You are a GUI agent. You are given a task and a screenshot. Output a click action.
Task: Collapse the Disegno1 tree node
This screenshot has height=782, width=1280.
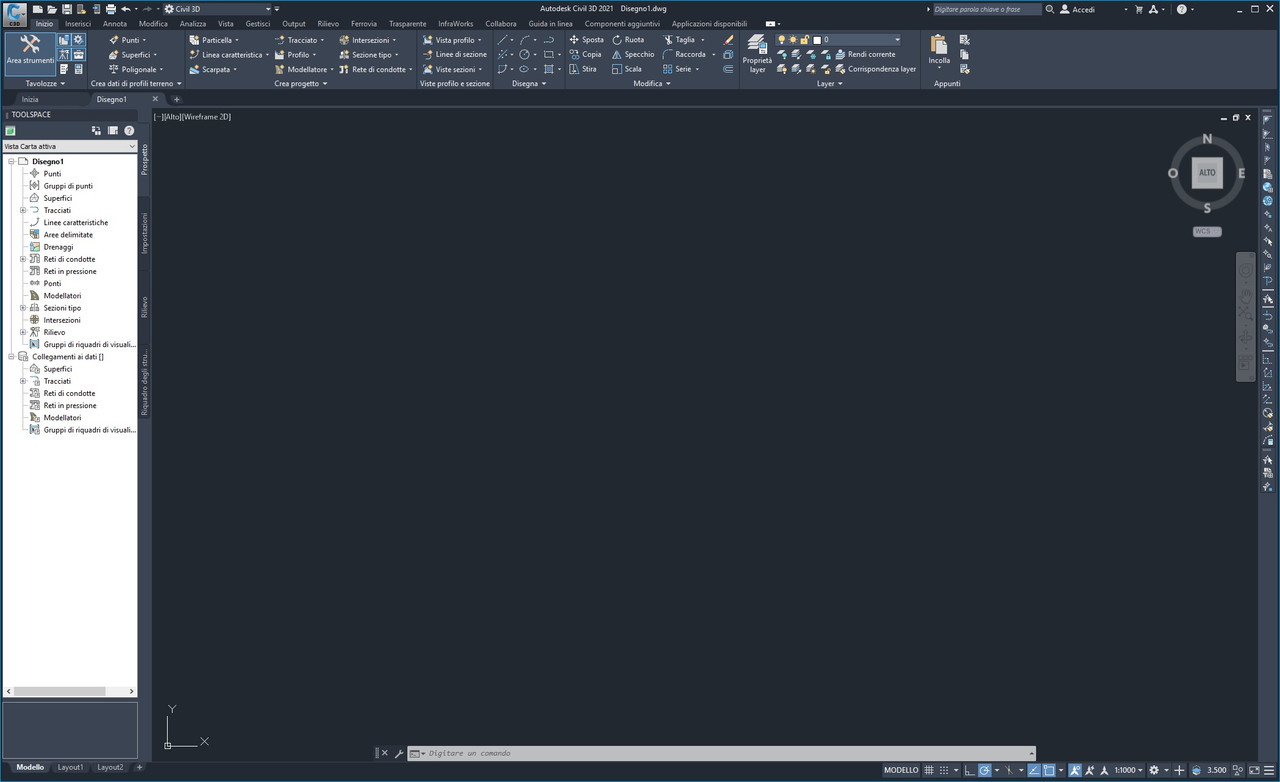(11, 161)
